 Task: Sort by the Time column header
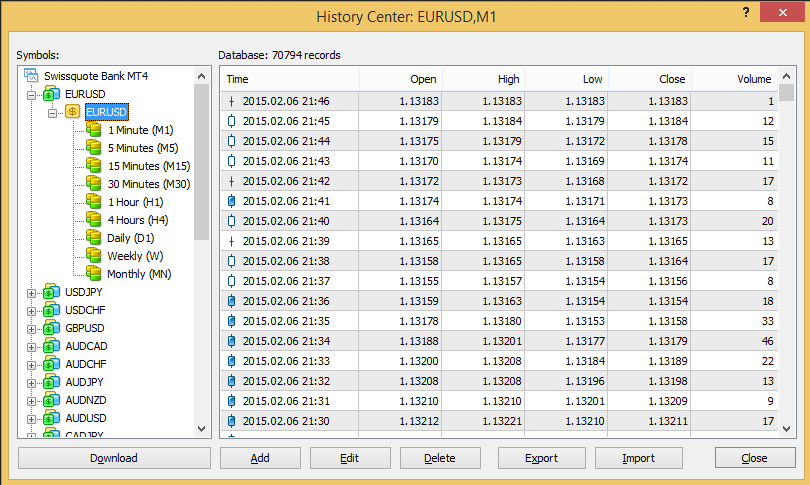click(x=290, y=79)
